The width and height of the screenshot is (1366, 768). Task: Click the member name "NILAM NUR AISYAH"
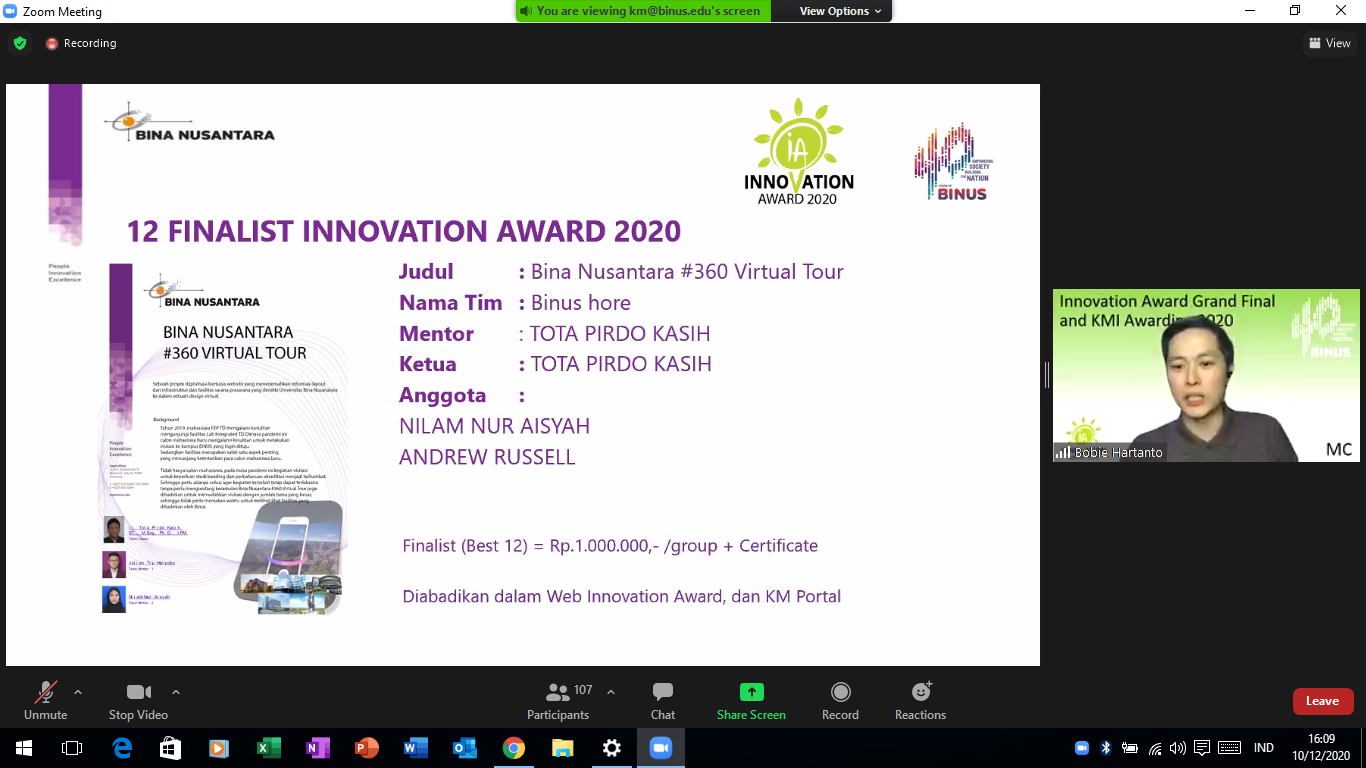coord(494,426)
